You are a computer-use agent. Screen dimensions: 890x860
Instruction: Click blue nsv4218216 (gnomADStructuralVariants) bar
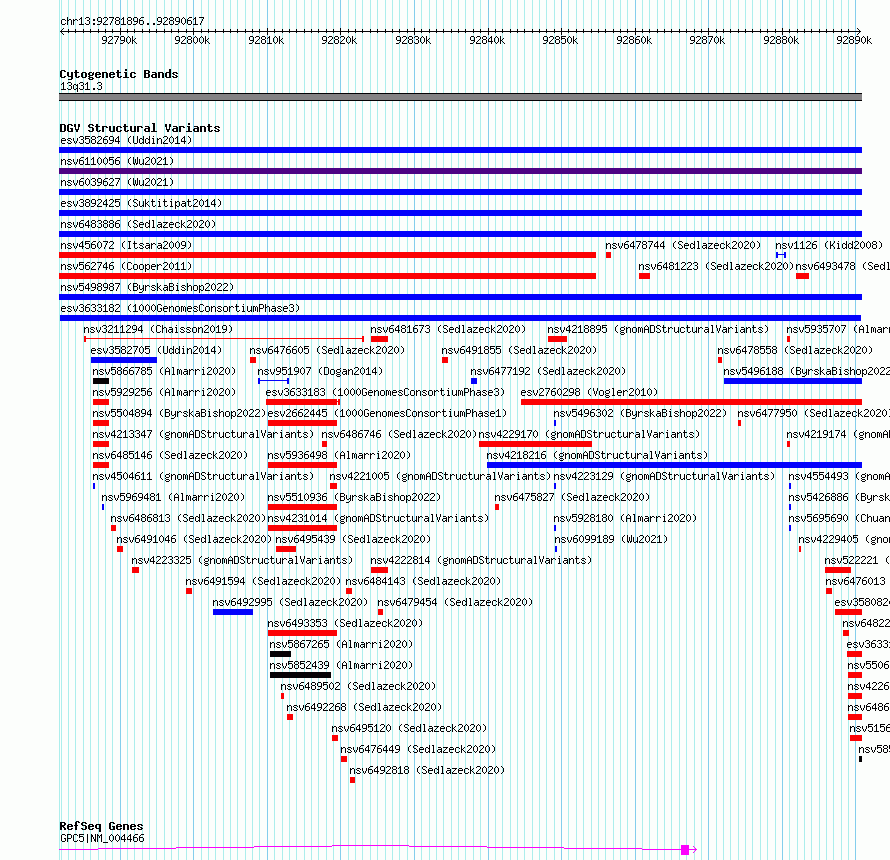[x=674, y=465]
